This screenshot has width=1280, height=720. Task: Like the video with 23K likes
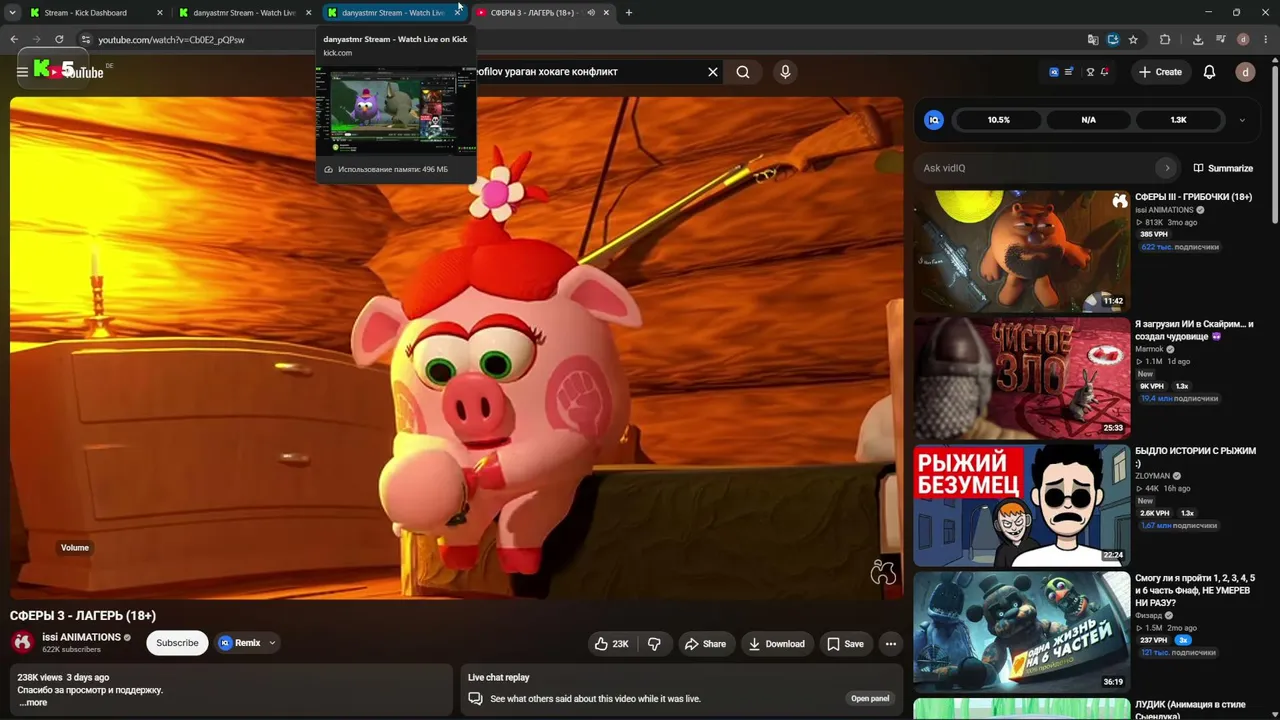tap(611, 644)
